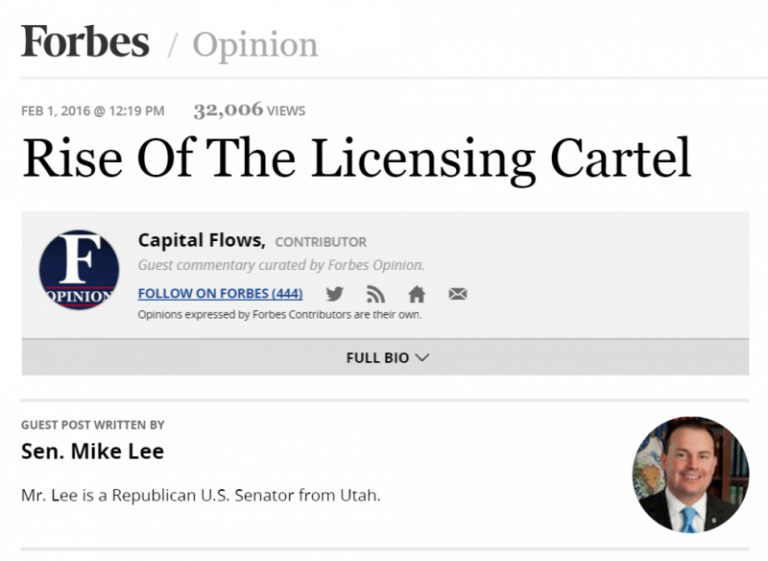This screenshot has width=768, height=561.
Task: Click the chevron beside Full Bio
Action: click(422, 357)
